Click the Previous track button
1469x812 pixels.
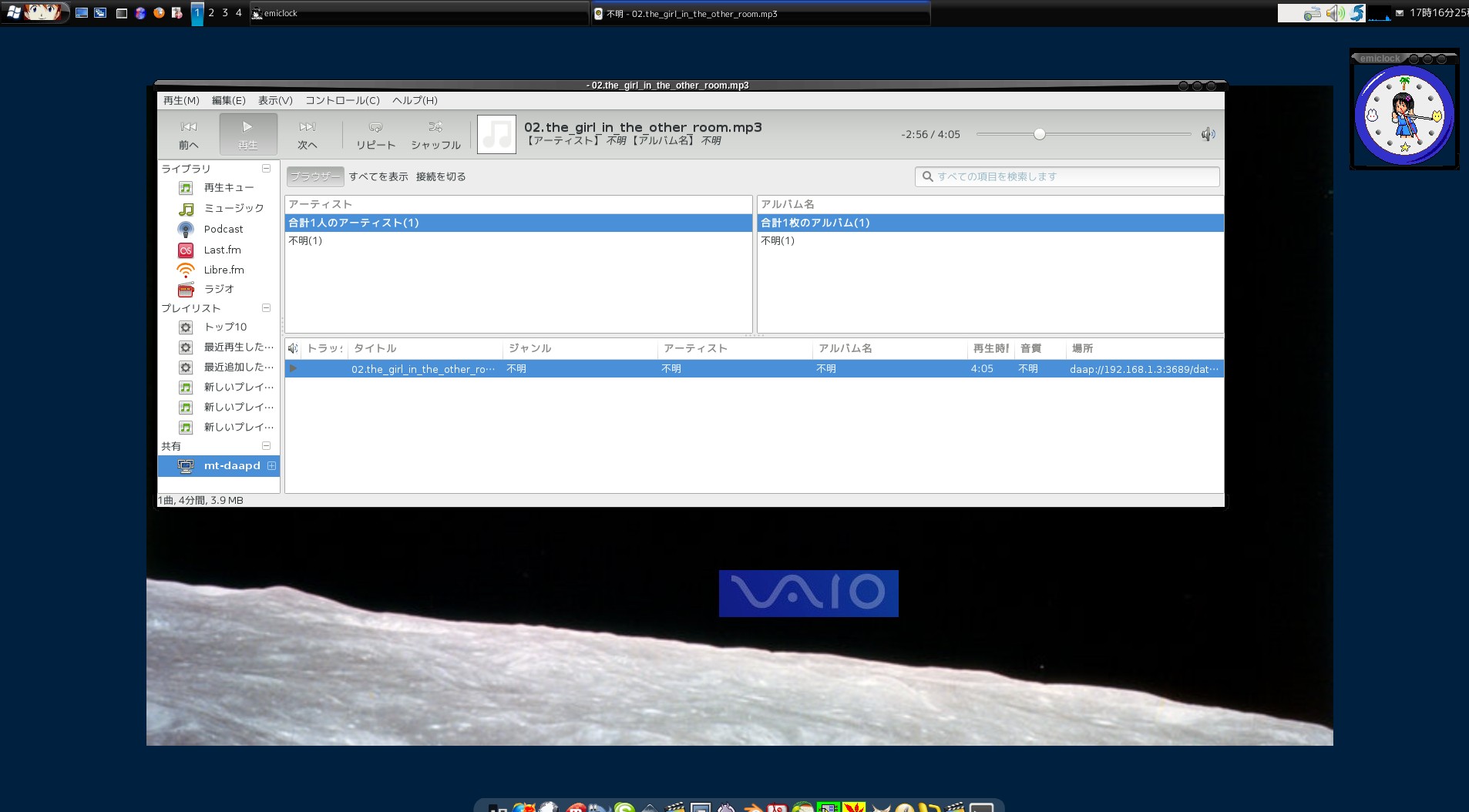pos(189,134)
